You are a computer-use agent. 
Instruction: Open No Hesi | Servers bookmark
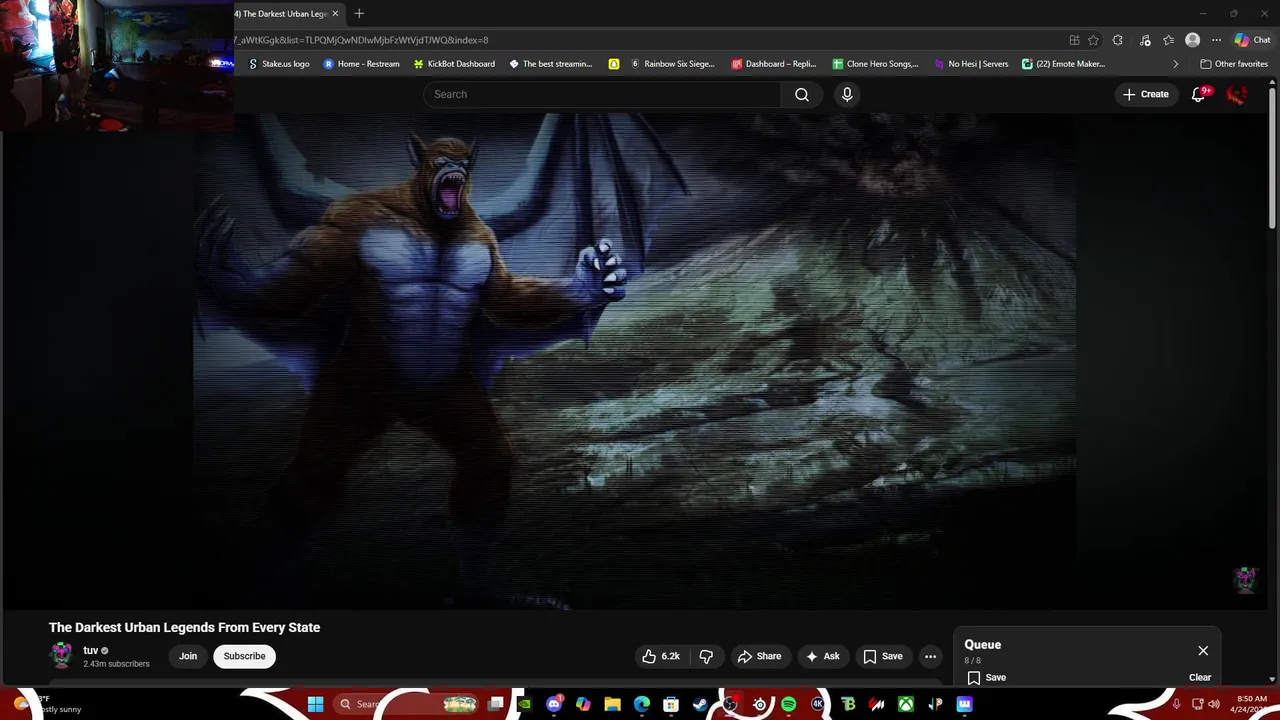[x=971, y=64]
